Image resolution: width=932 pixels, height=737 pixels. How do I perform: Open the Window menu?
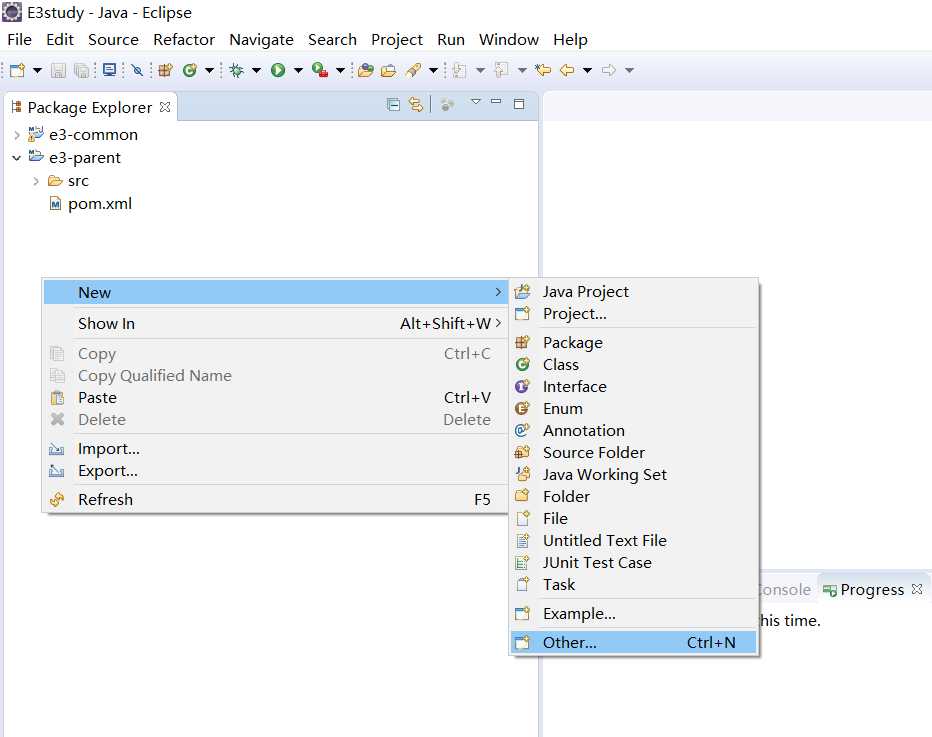(x=509, y=40)
